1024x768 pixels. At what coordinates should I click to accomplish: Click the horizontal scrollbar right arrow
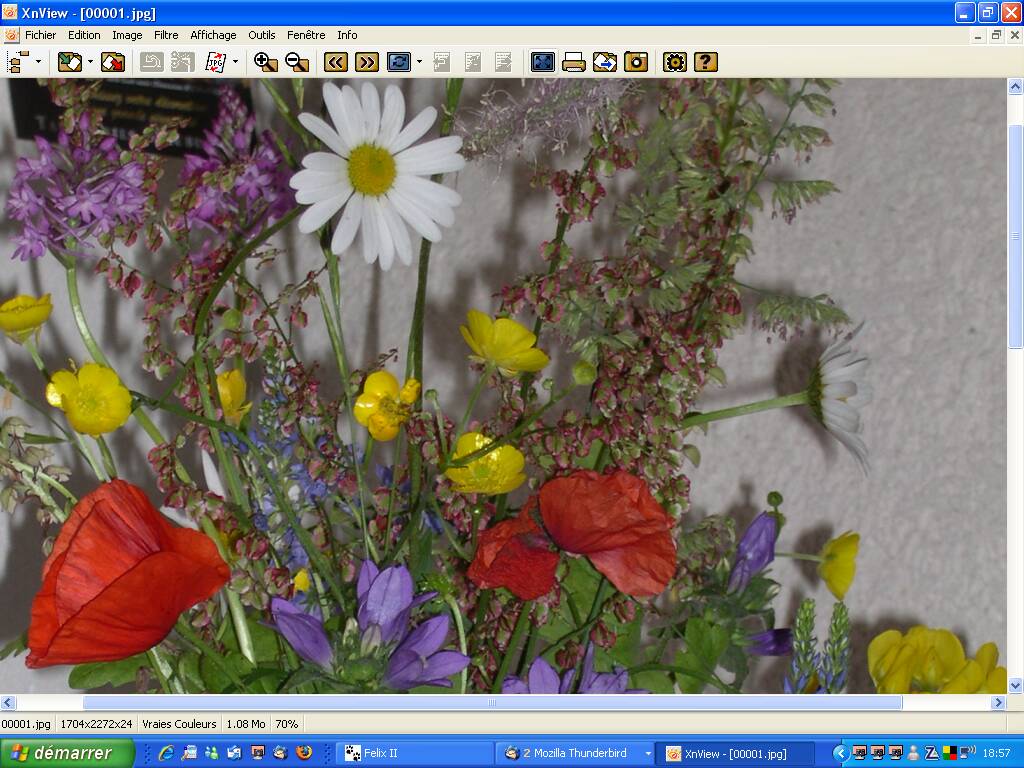pyautogui.click(x=997, y=703)
